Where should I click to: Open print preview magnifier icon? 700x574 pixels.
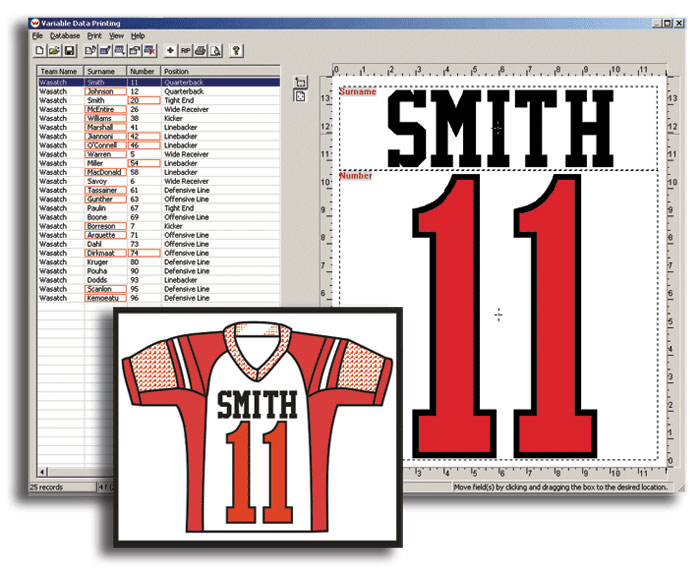[x=216, y=50]
